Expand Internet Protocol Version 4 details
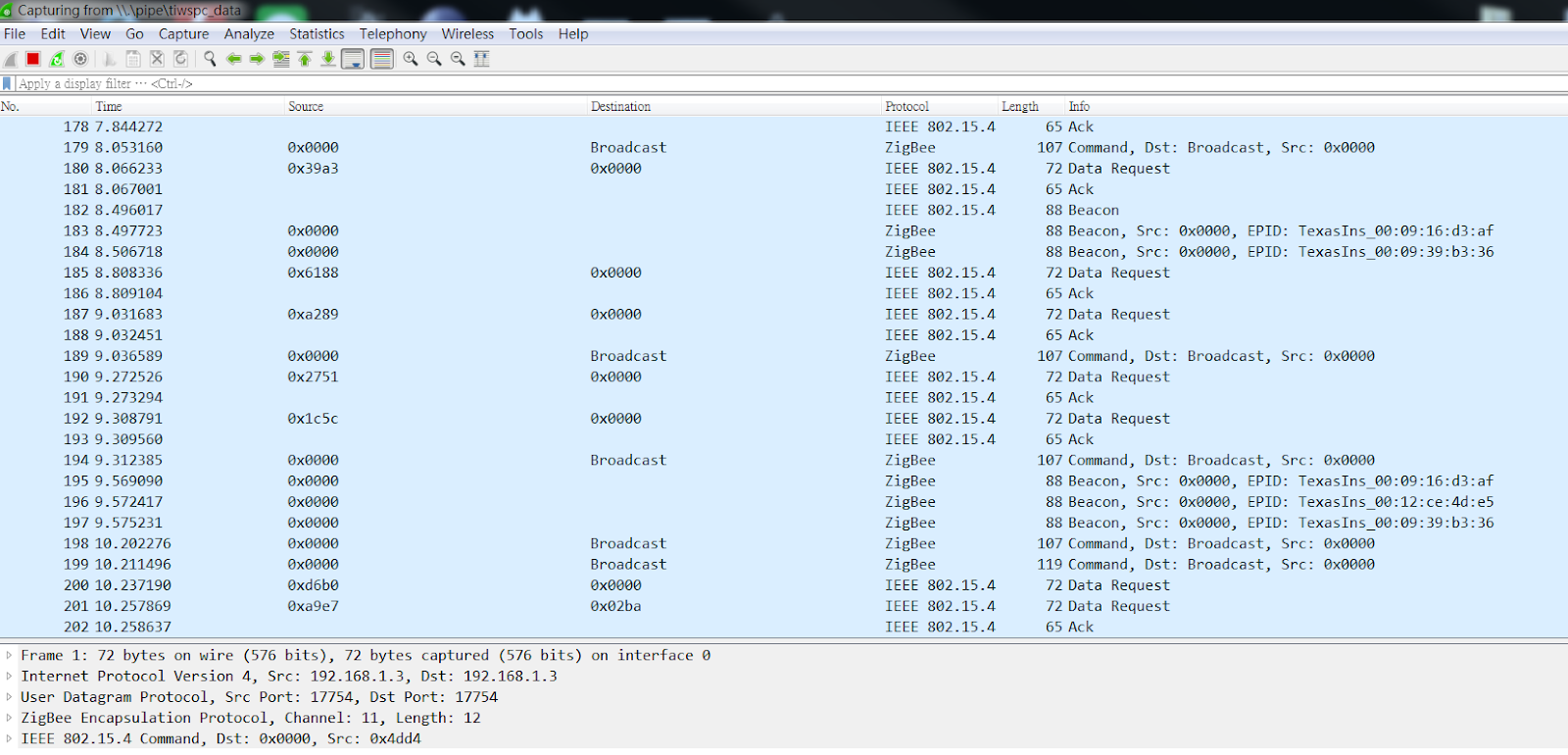The width and height of the screenshot is (1568, 755). coord(9,676)
